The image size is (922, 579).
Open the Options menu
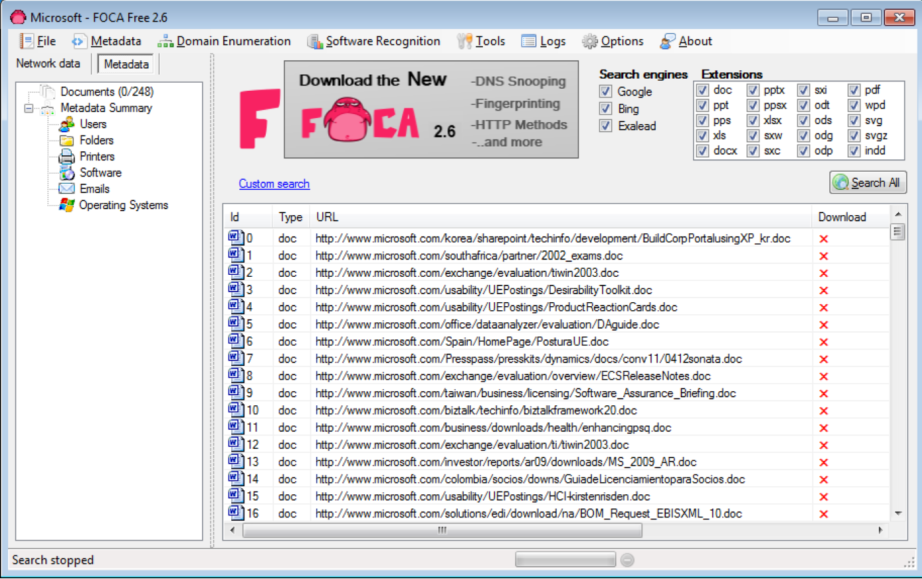(613, 41)
